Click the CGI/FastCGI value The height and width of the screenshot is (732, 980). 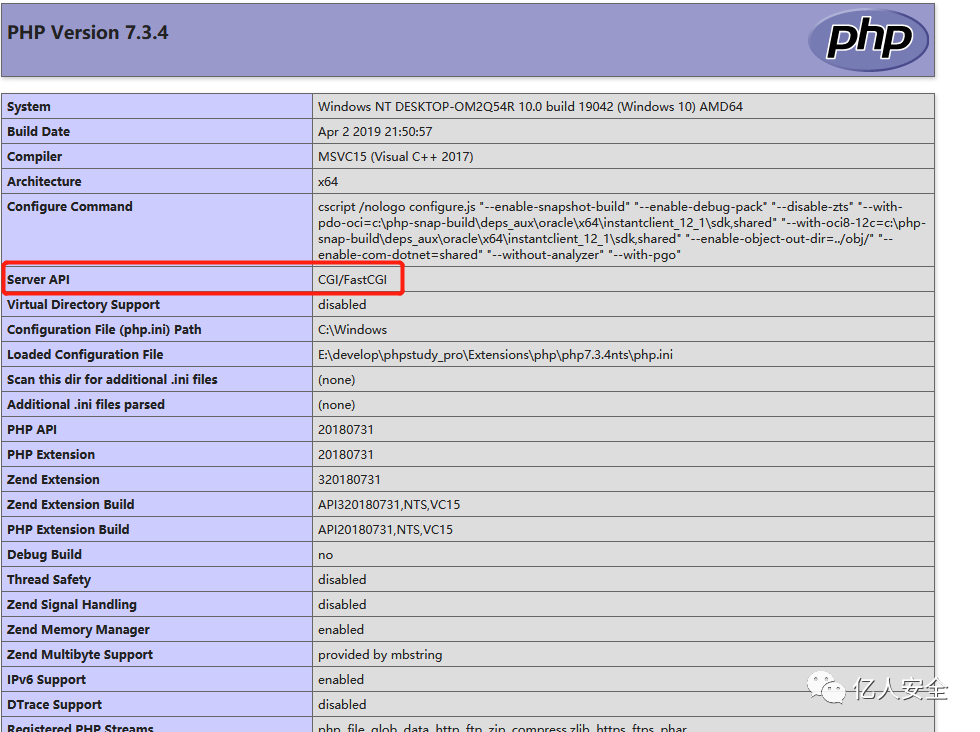(x=352, y=279)
